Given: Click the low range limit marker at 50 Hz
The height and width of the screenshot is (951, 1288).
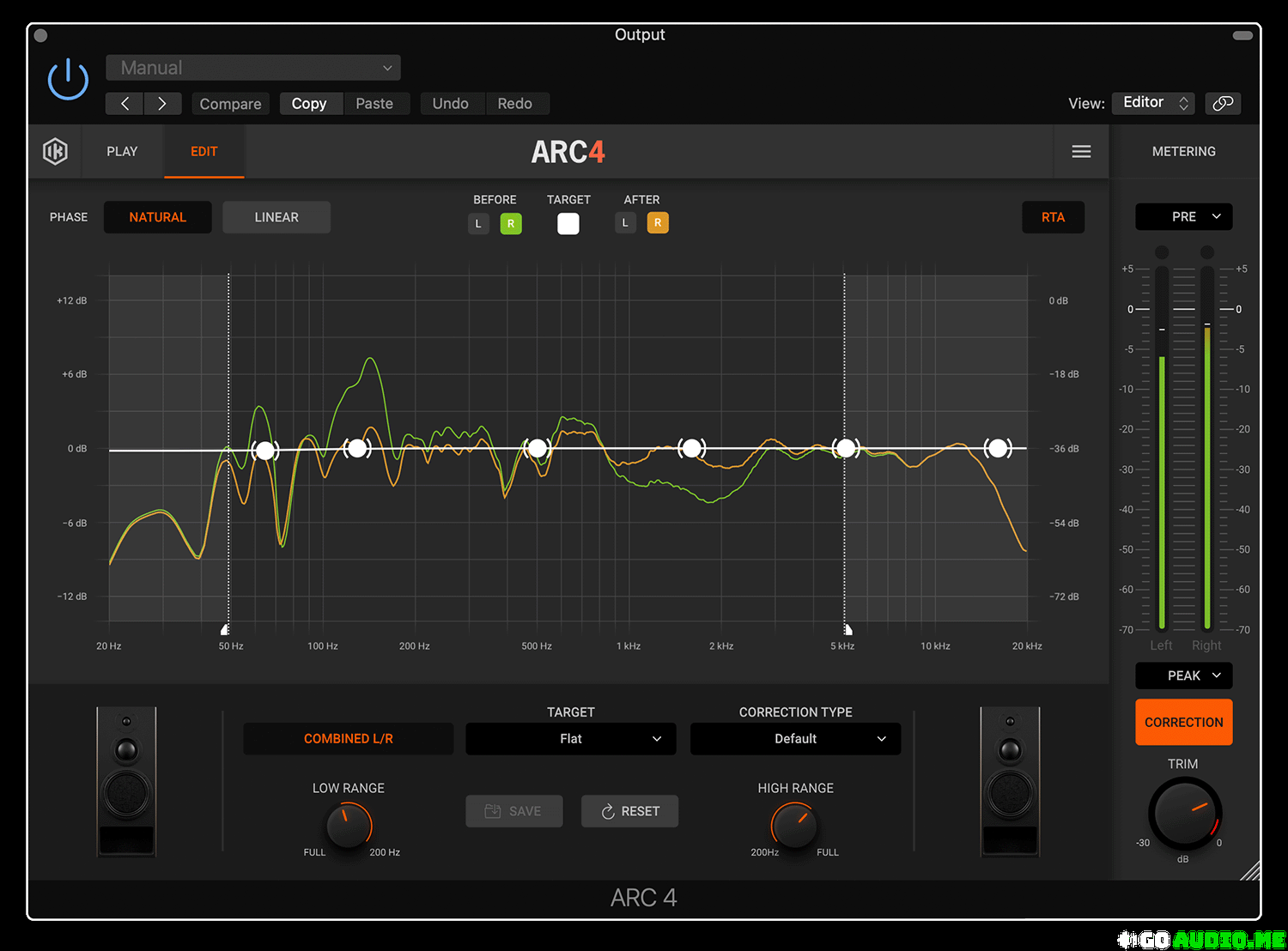Looking at the screenshot, I should point(225,629).
